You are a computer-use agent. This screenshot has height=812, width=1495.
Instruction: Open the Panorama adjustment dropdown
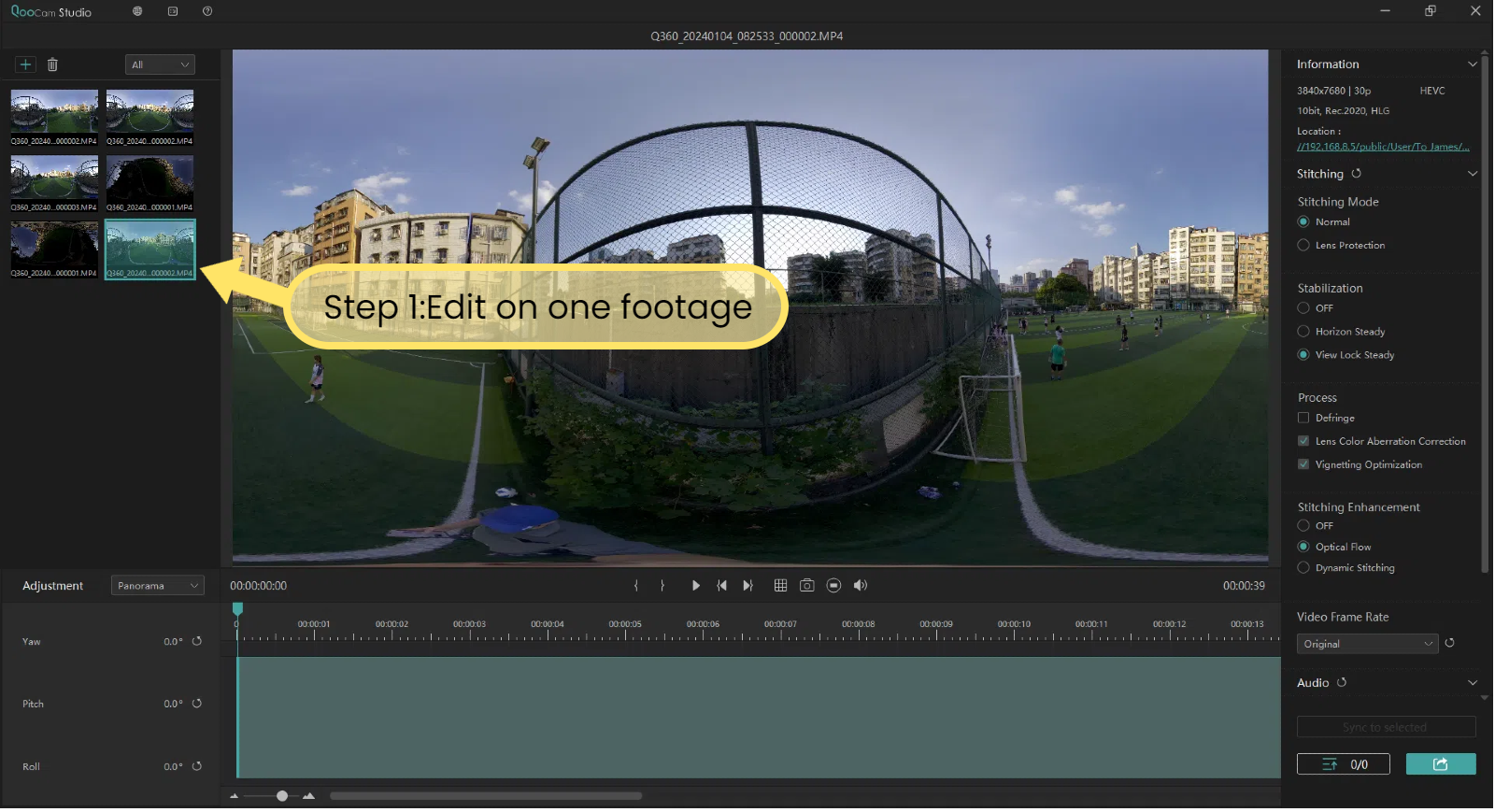click(x=157, y=586)
